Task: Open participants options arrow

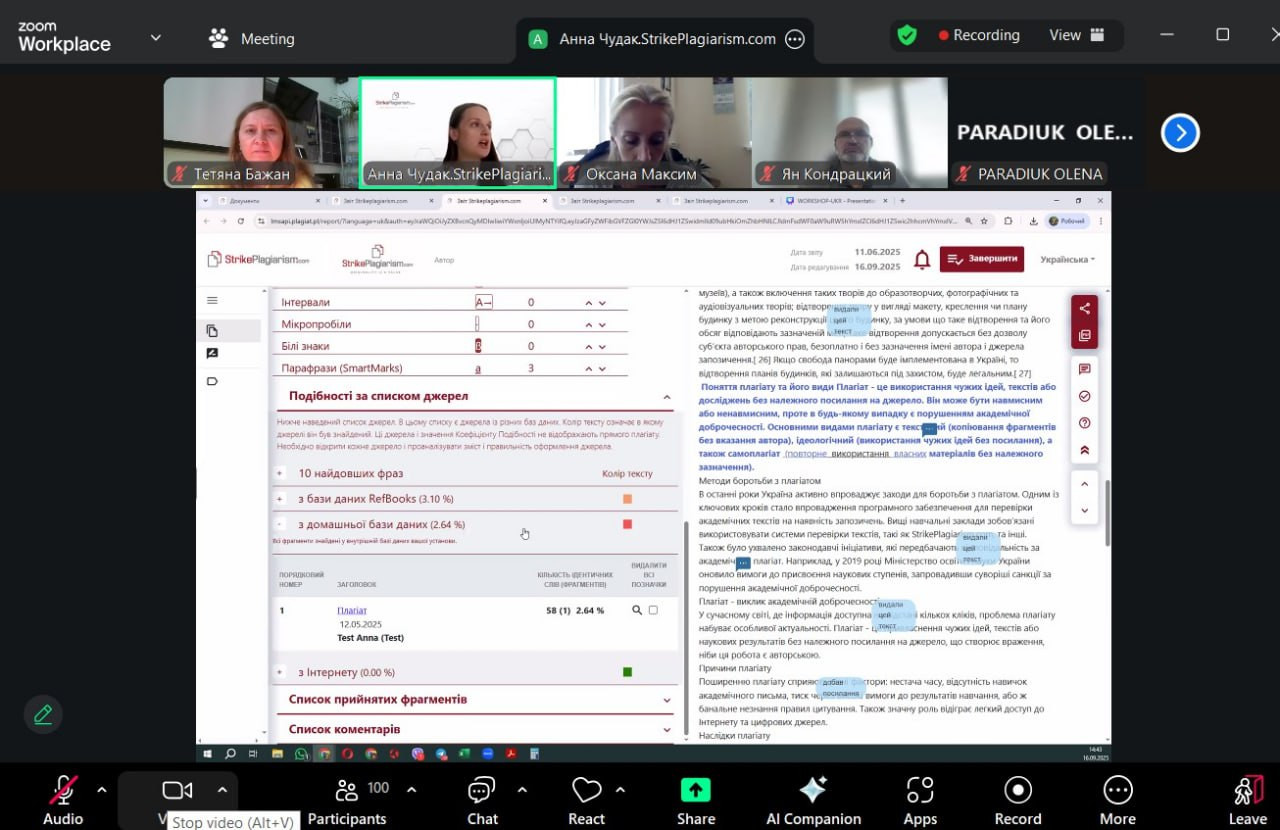Action: pyautogui.click(x=411, y=790)
